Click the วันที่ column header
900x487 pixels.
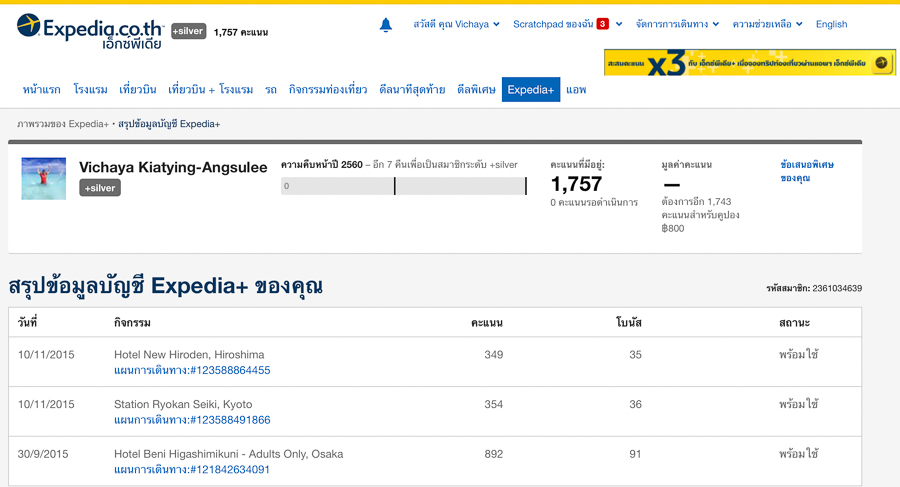point(27,323)
